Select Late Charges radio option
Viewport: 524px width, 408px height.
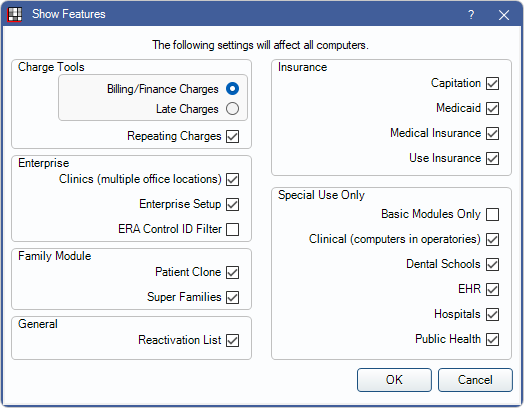coord(232,109)
